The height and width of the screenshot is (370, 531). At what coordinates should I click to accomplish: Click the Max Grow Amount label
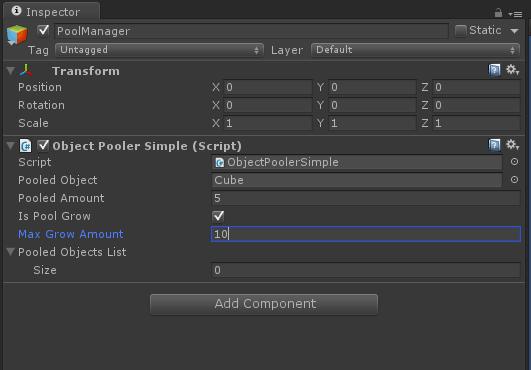[x=71, y=234]
